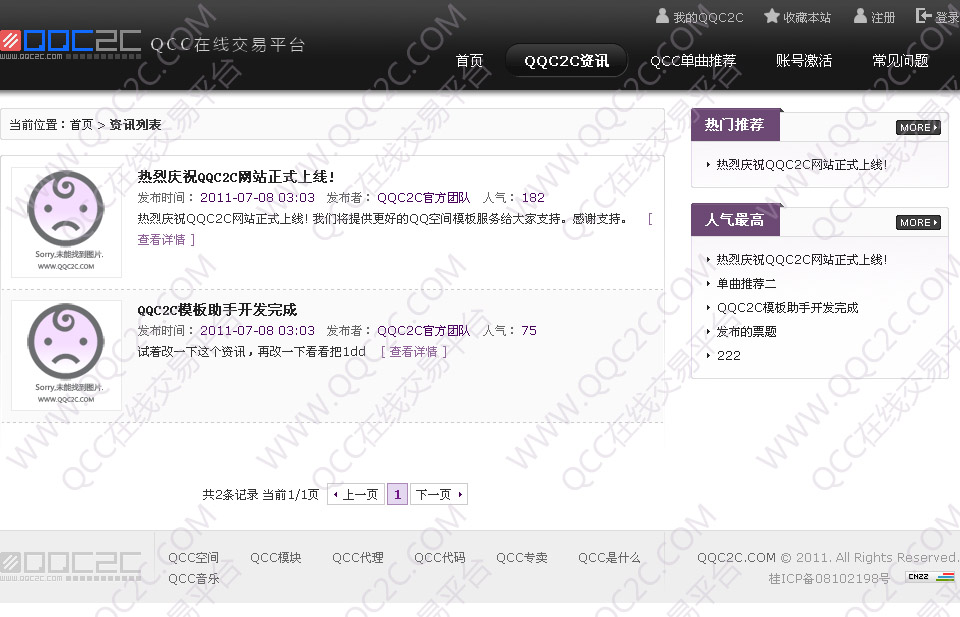Open the 首页 navigation tab
960x617 pixels.
pyautogui.click(x=469, y=61)
